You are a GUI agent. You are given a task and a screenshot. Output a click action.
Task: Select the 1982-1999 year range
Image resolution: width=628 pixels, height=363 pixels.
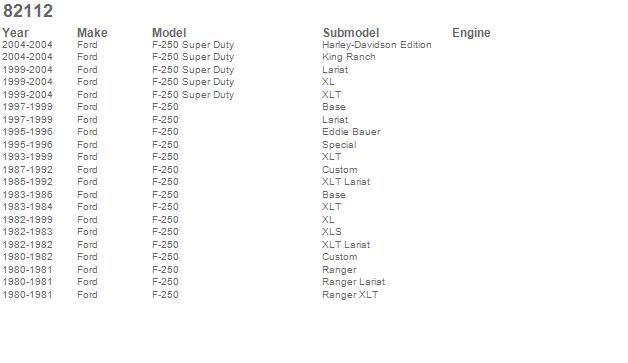(27, 220)
